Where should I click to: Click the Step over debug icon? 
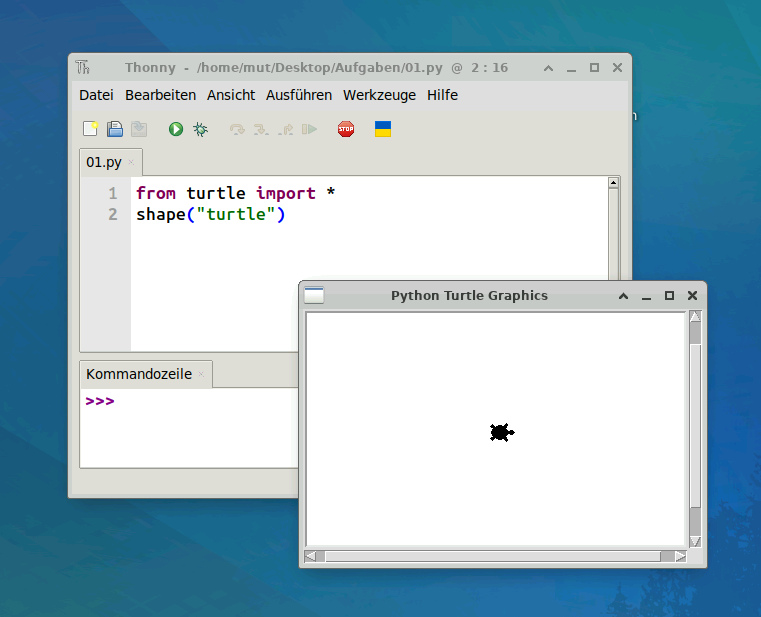pyautogui.click(x=237, y=129)
